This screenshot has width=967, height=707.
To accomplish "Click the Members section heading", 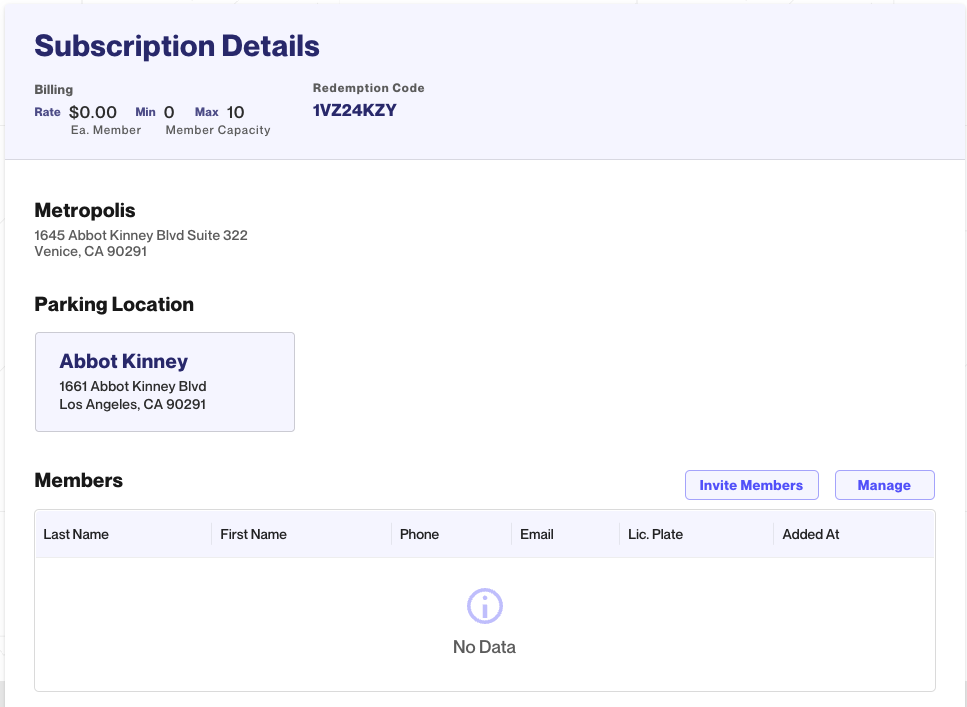I will (x=79, y=480).
